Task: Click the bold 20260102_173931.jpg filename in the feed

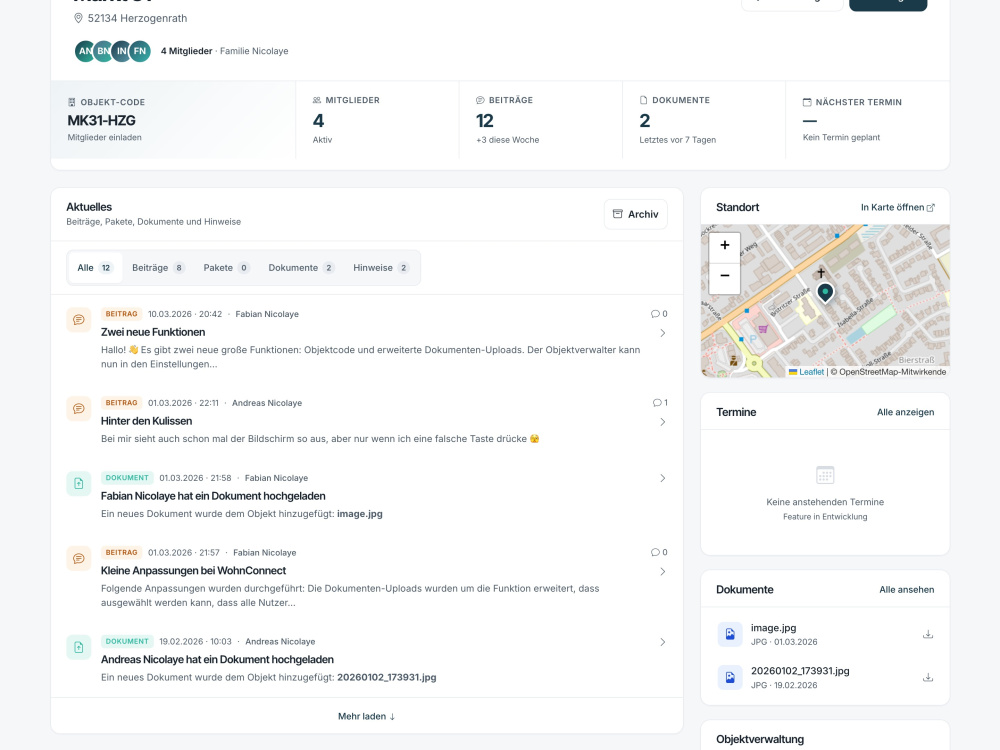Action: 386,677
